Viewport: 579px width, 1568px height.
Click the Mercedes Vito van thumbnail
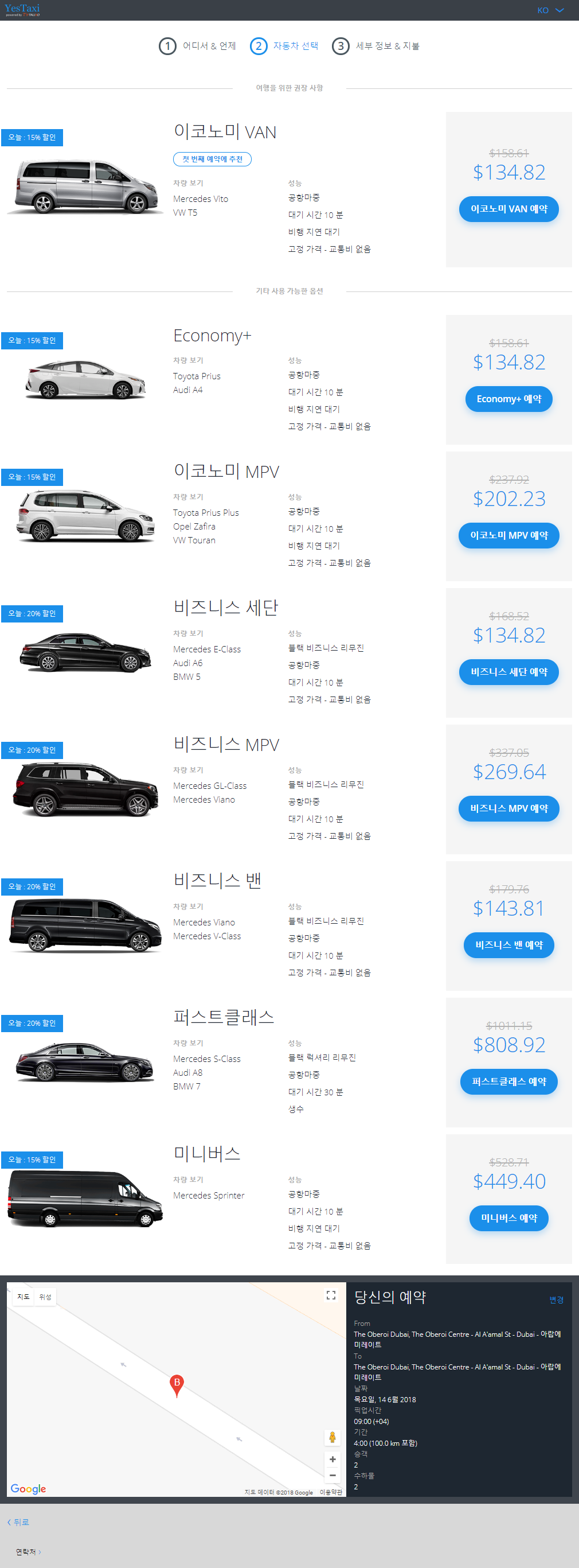[85, 186]
